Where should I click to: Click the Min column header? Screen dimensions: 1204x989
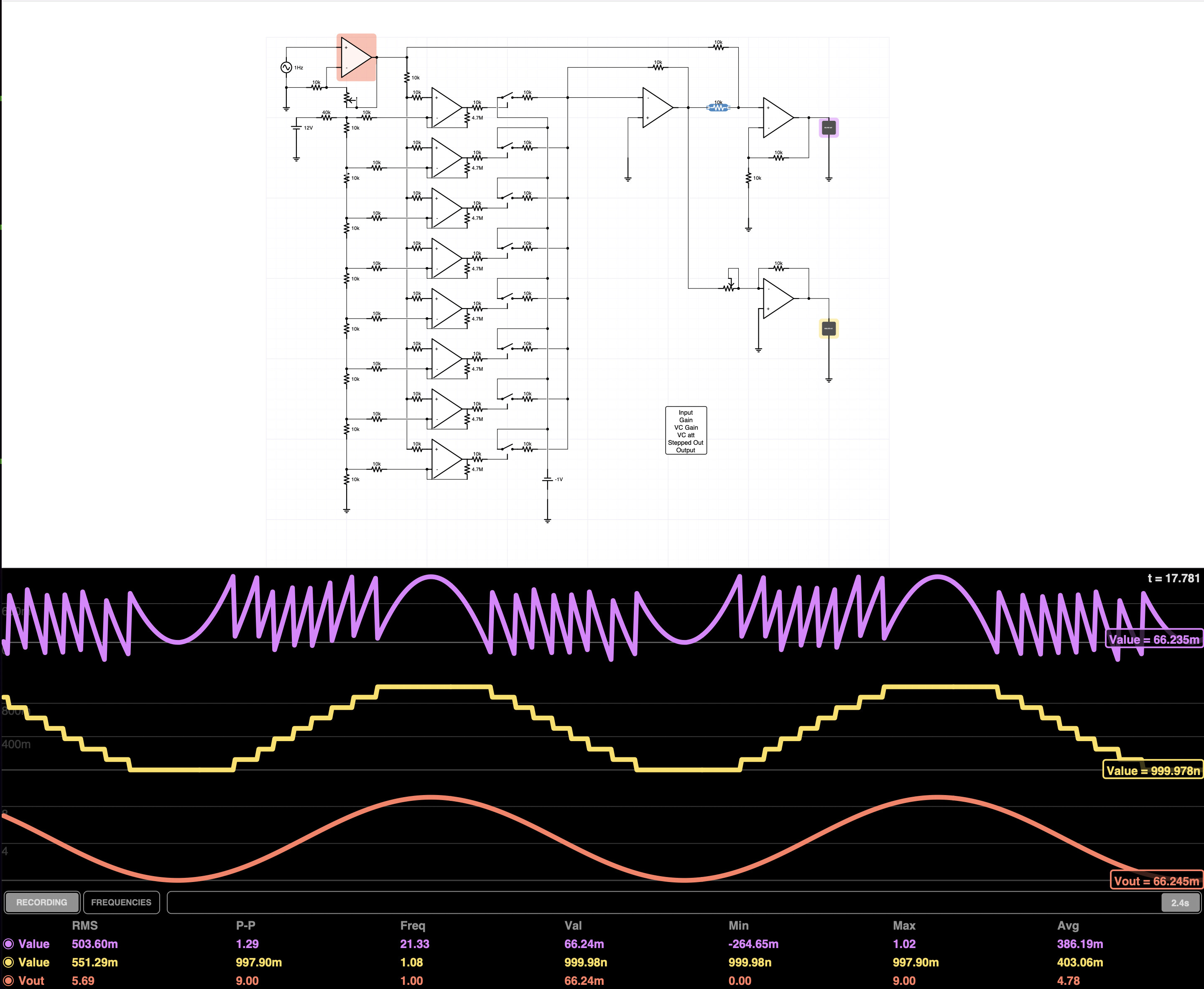coord(738,926)
